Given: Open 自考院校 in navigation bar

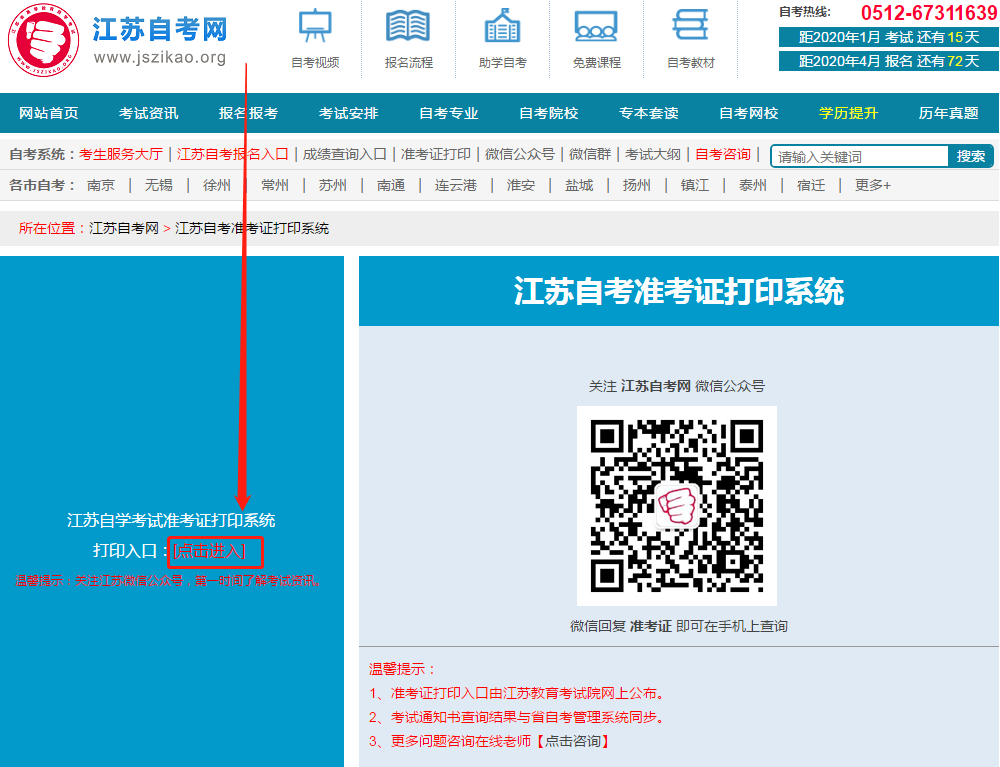Looking at the screenshot, I should click(x=548, y=113).
